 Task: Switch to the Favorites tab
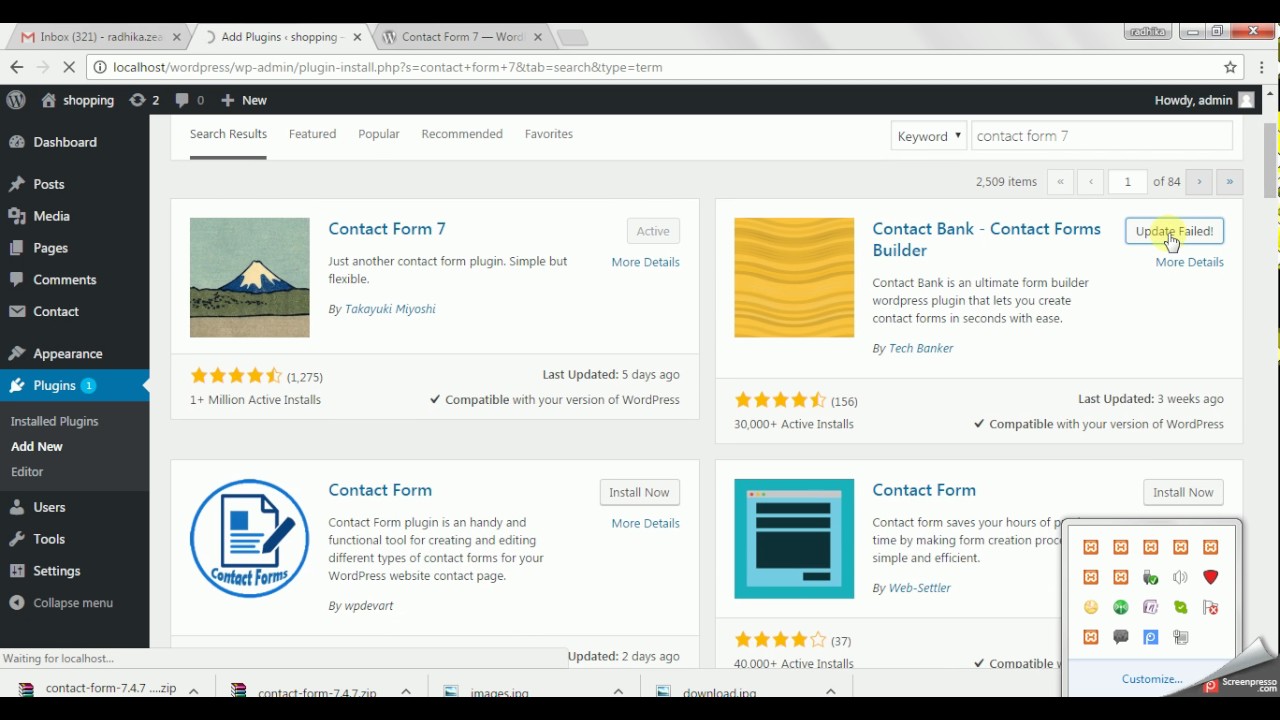(549, 134)
